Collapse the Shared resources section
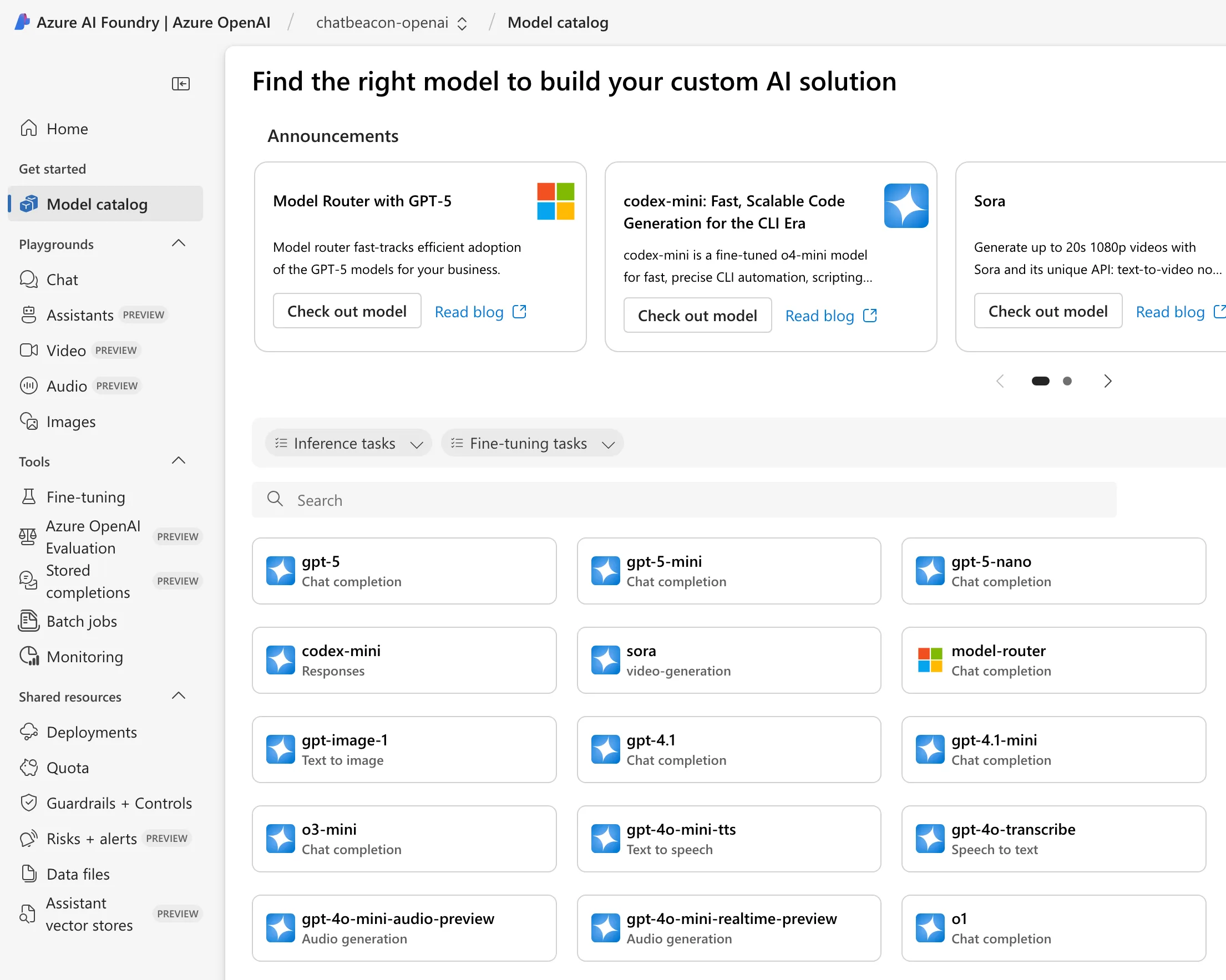The image size is (1226, 980). pyautogui.click(x=179, y=697)
